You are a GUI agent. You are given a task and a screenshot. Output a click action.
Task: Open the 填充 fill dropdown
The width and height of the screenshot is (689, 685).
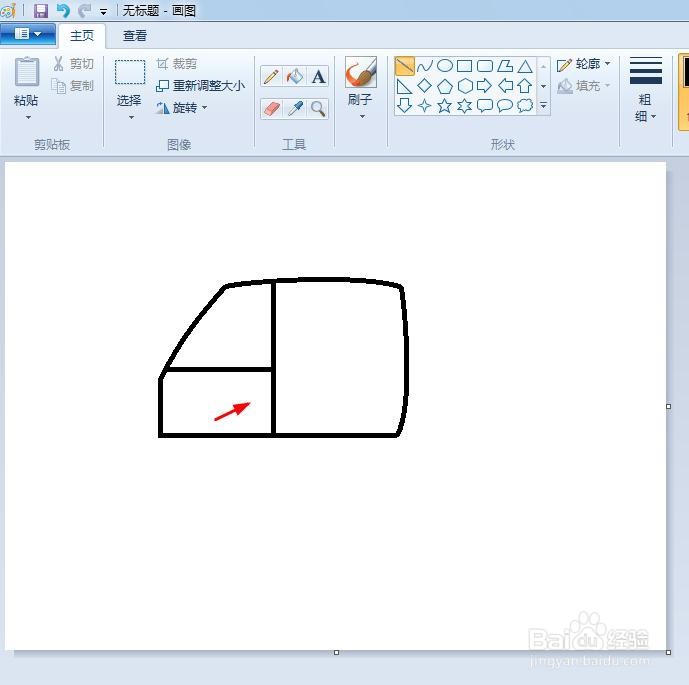click(x=584, y=86)
